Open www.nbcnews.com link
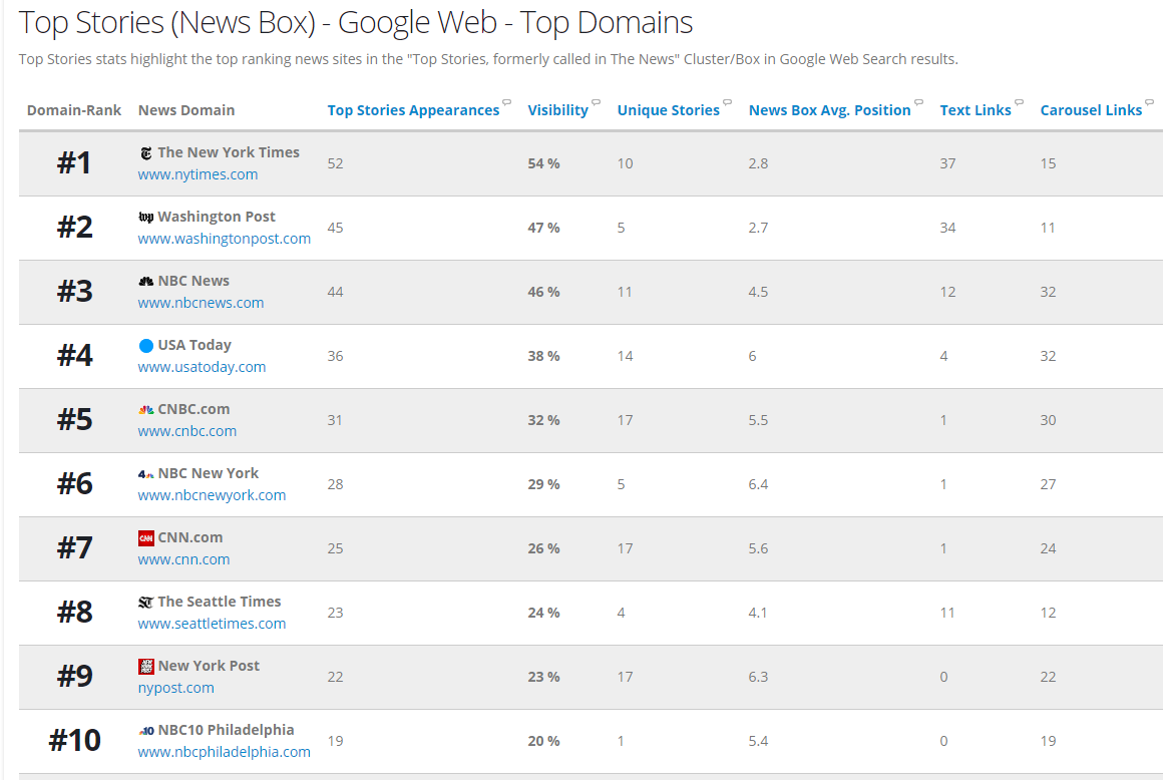The width and height of the screenshot is (1170, 780). [x=201, y=303]
